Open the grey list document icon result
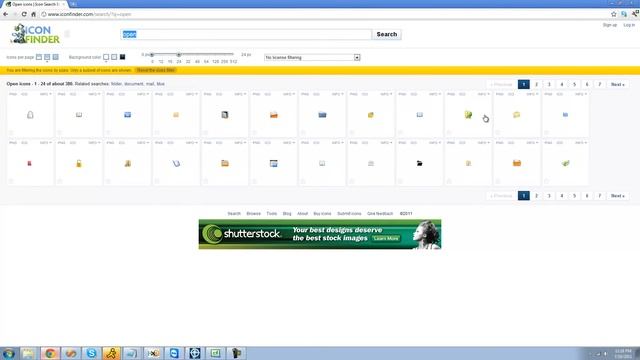The width and height of the screenshot is (640, 360). tap(371, 163)
